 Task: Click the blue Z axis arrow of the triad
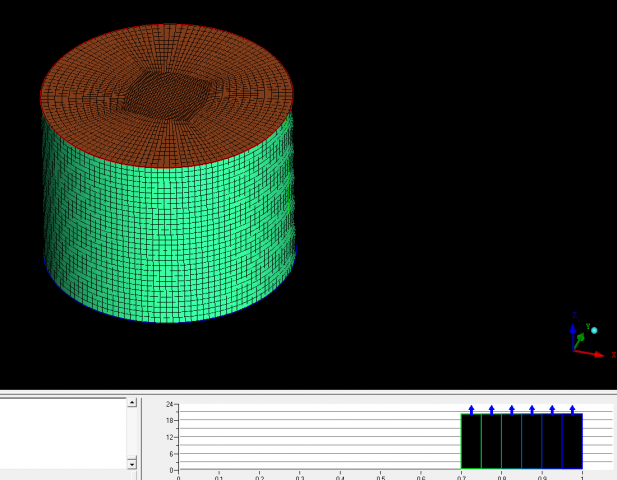(x=573, y=330)
